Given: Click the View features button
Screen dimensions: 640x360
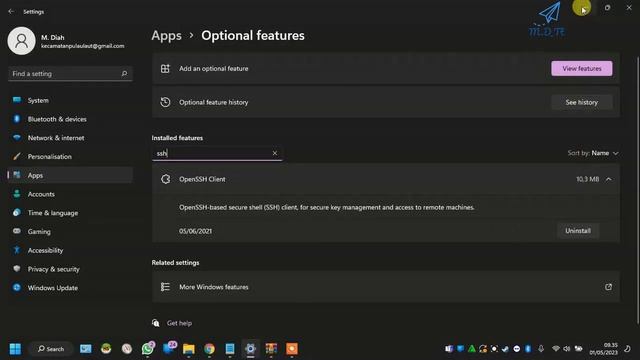Looking at the screenshot, I should coord(582,69).
